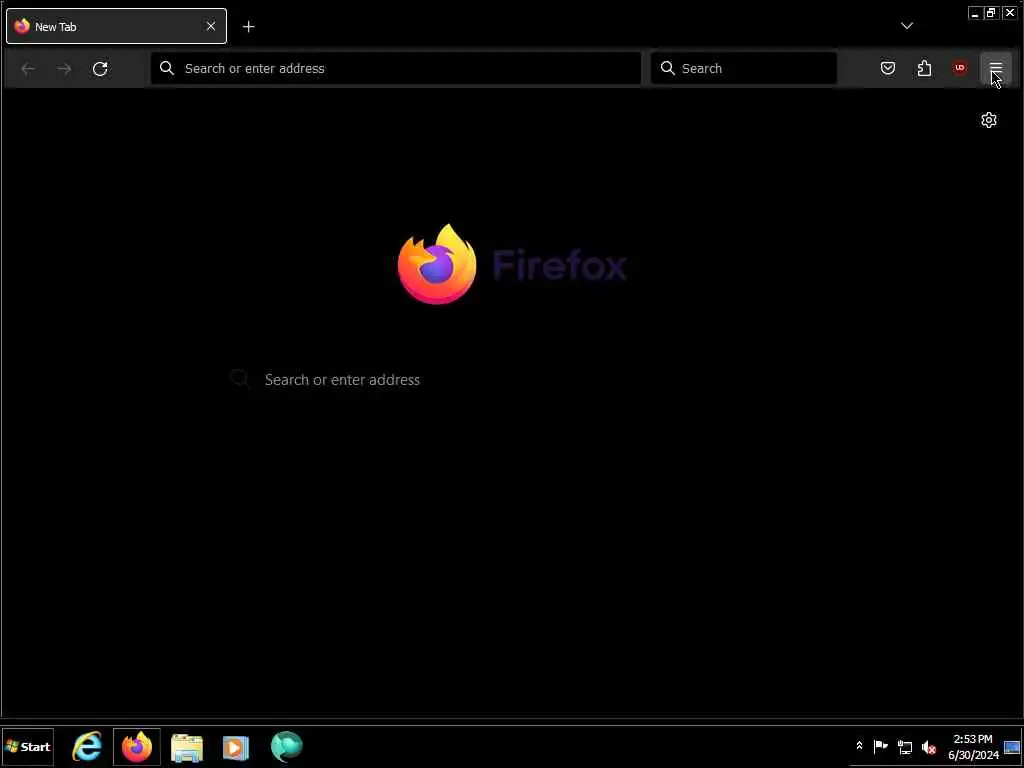1024x768 pixels.
Task: Click the new tab page search field
Action: click(x=511, y=379)
